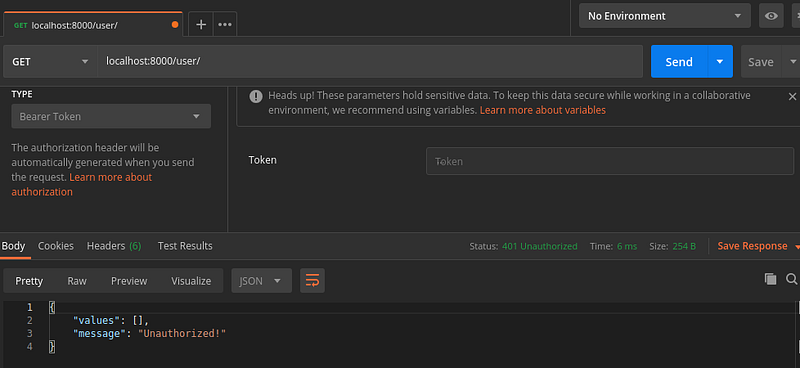Screen dimensions: 800x368
Task: Open the Bearer Token type dropdown
Action: point(111,116)
